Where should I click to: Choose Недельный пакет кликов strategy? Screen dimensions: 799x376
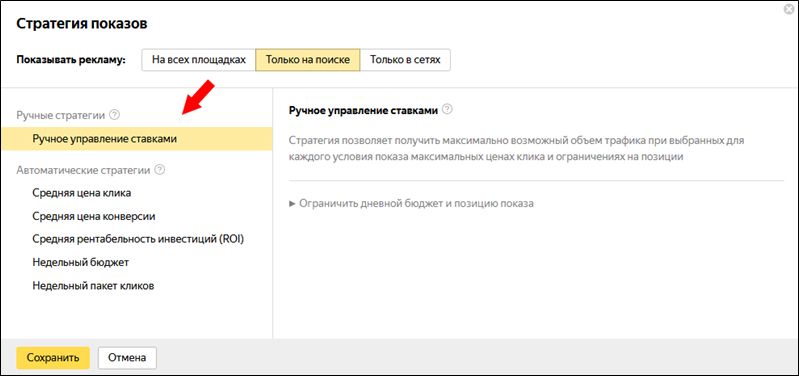click(x=93, y=286)
